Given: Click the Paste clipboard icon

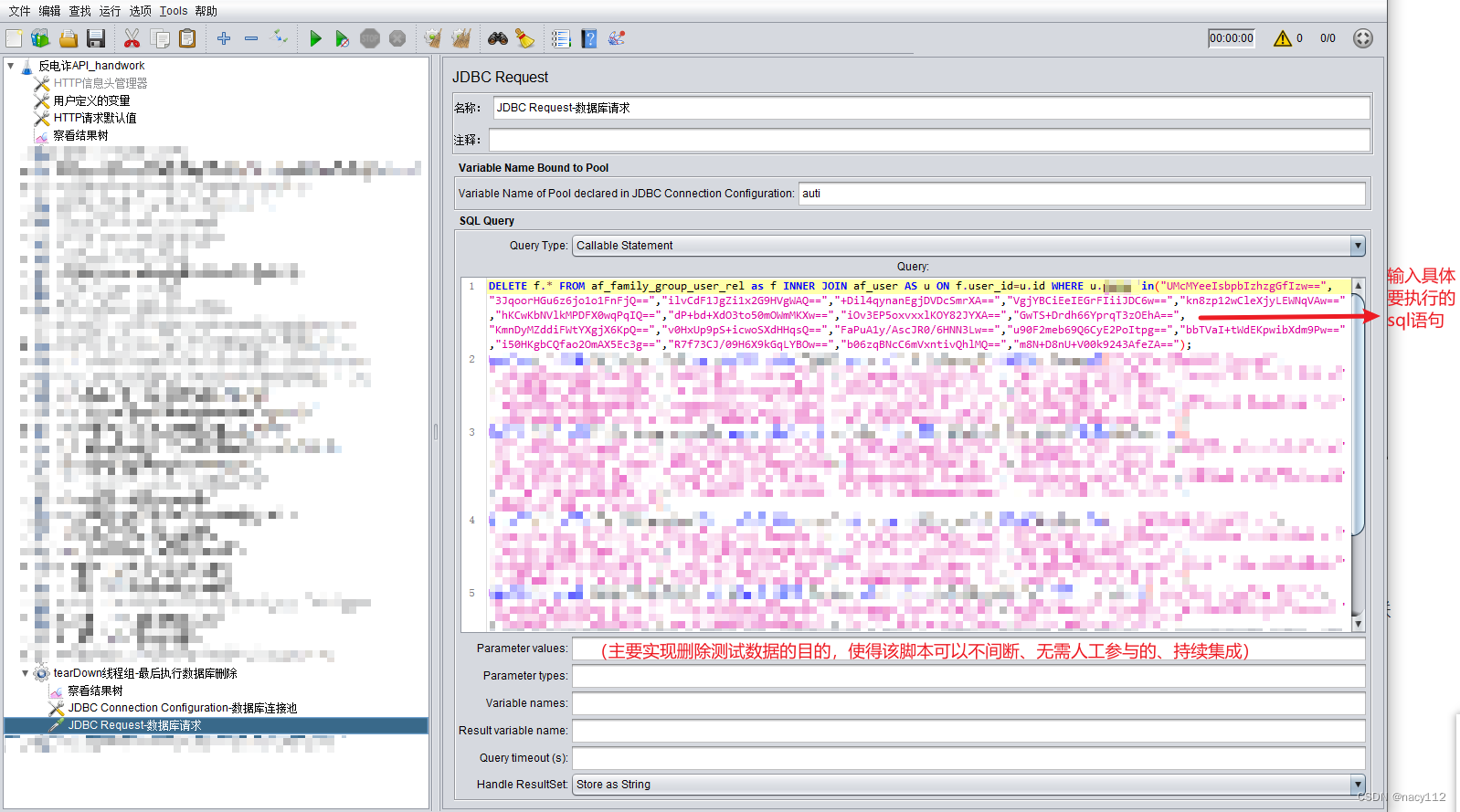Looking at the screenshot, I should [x=187, y=38].
